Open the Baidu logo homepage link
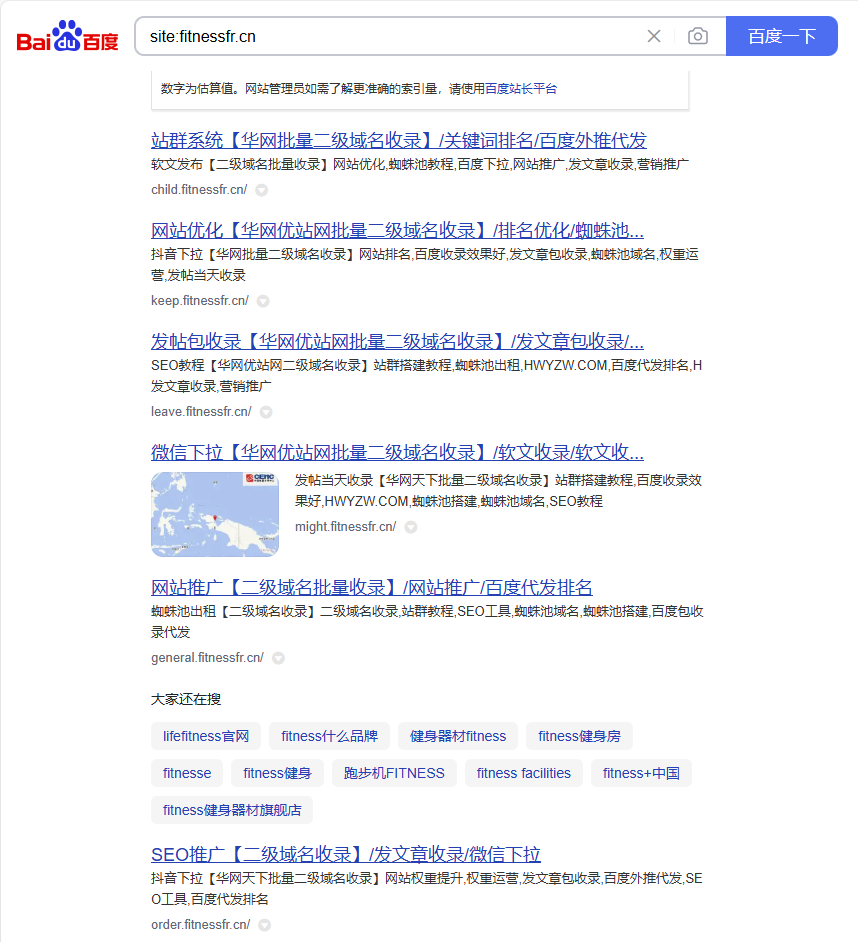858x942 pixels. point(67,37)
